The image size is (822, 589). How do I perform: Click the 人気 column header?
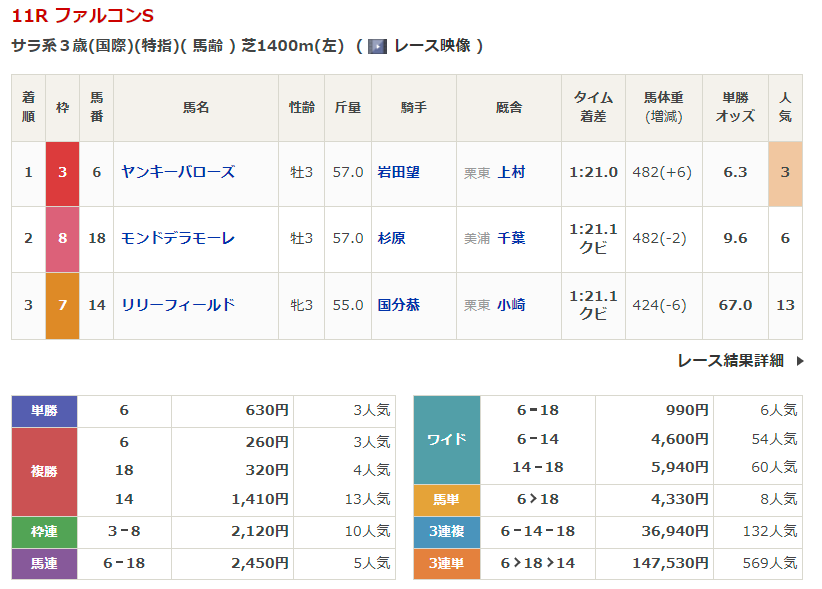(x=785, y=107)
